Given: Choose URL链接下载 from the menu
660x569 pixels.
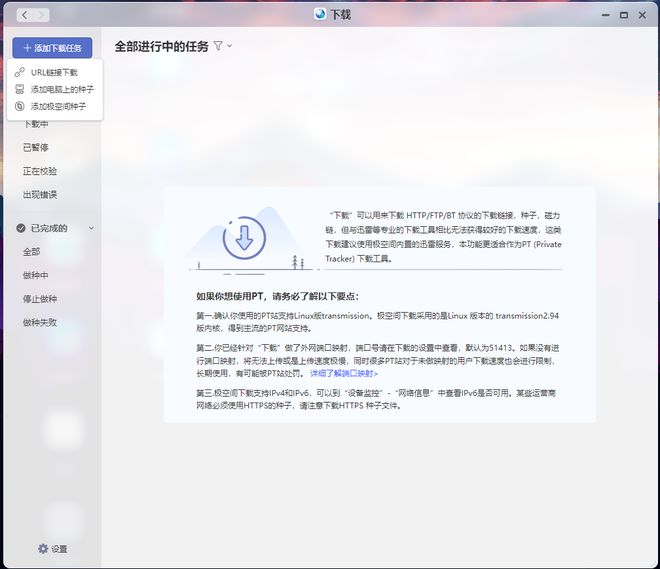Looking at the screenshot, I should (x=54, y=72).
